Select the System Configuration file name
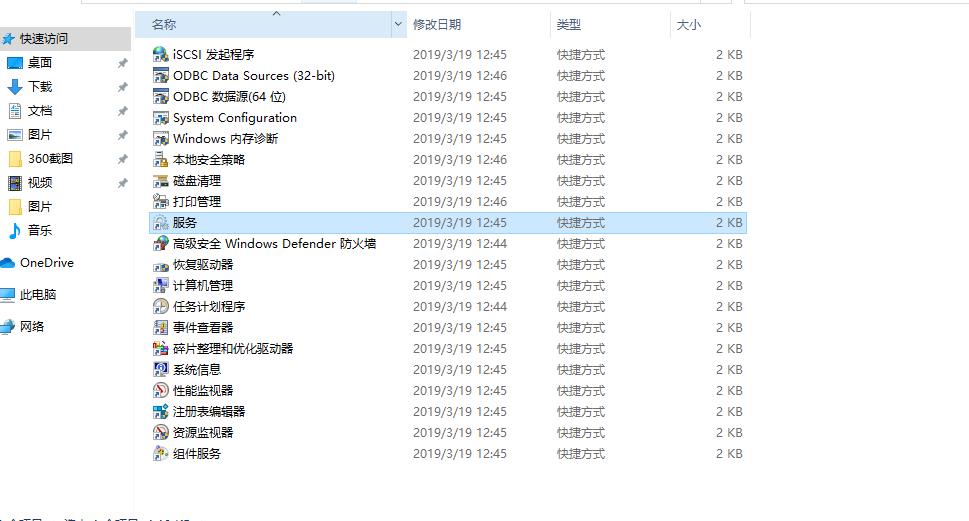This screenshot has width=969, height=521. (x=235, y=117)
